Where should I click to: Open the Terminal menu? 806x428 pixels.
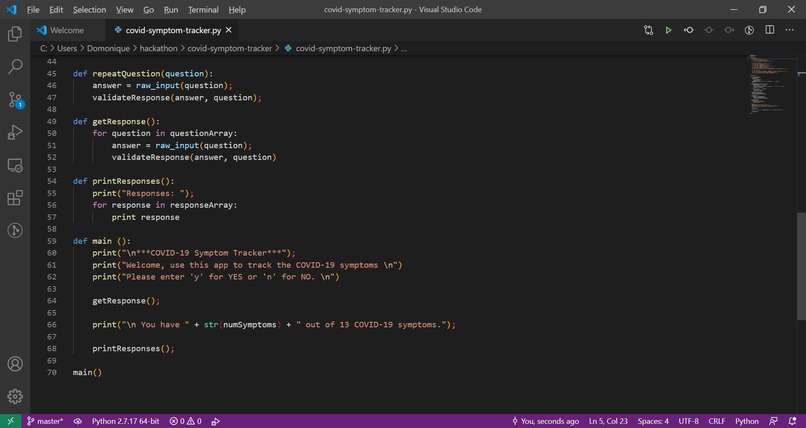tap(203, 10)
